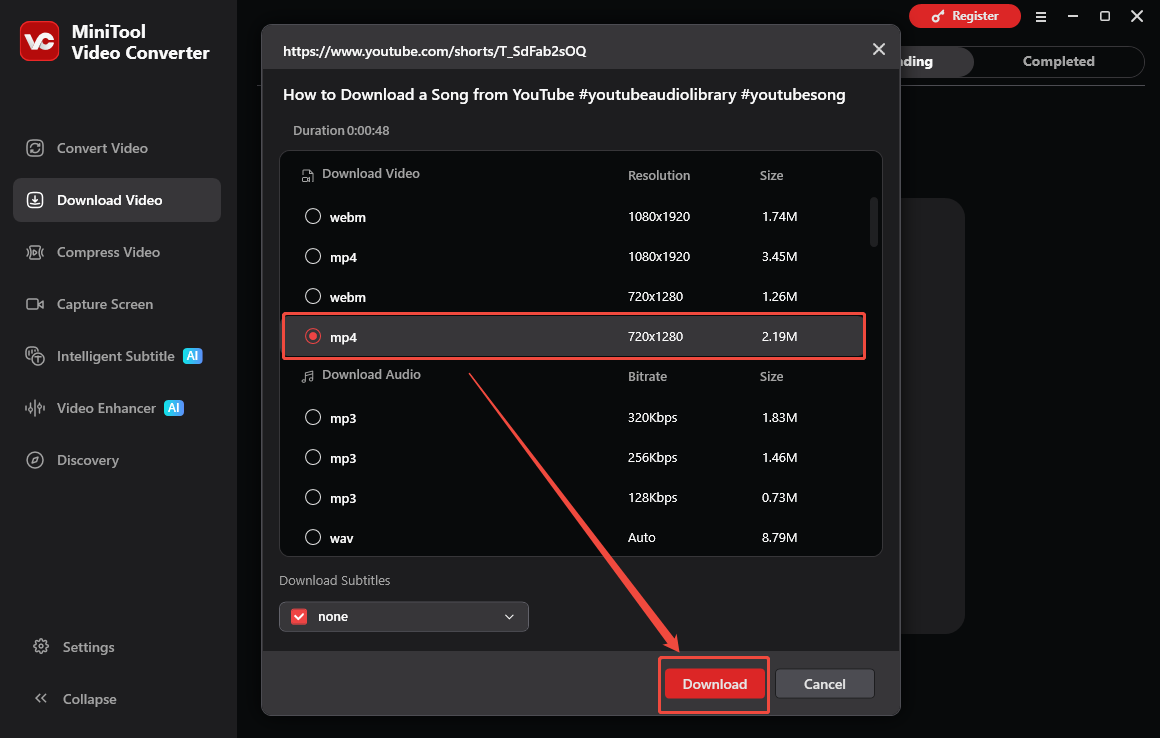The height and width of the screenshot is (738, 1160).
Task: Open Settings from the sidebar
Action: [x=88, y=647]
